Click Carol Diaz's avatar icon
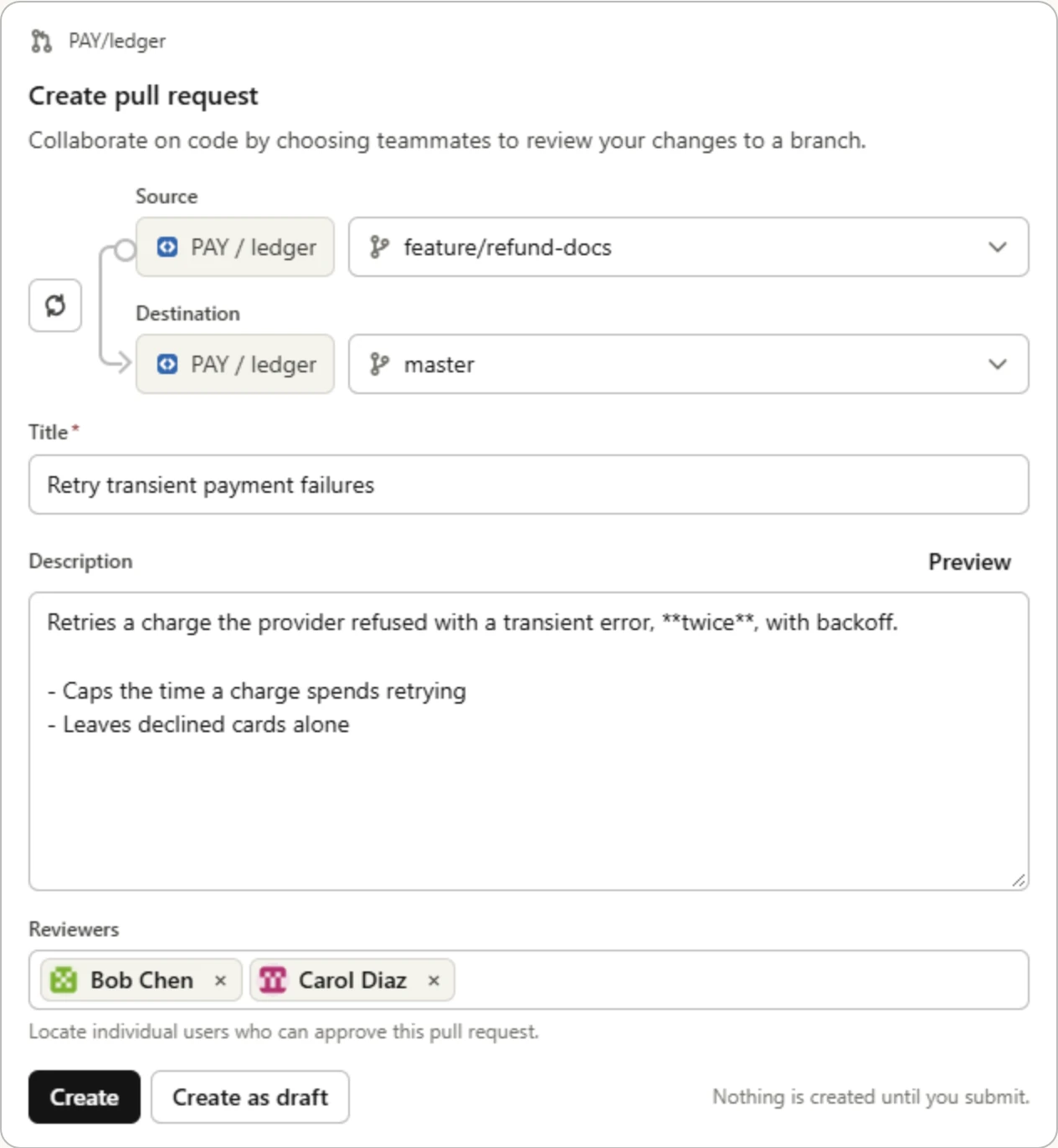The width and height of the screenshot is (1058, 1148). coord(273,980)
